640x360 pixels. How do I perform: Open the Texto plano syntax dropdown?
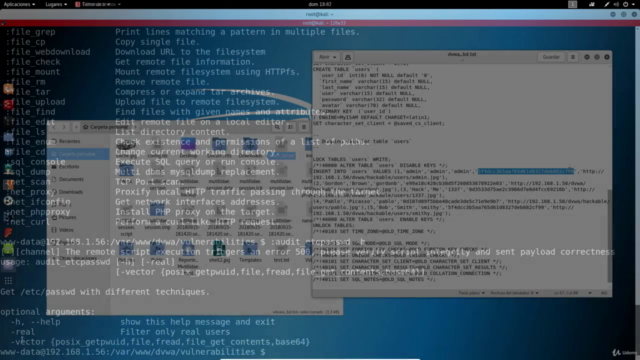(471, 293)
